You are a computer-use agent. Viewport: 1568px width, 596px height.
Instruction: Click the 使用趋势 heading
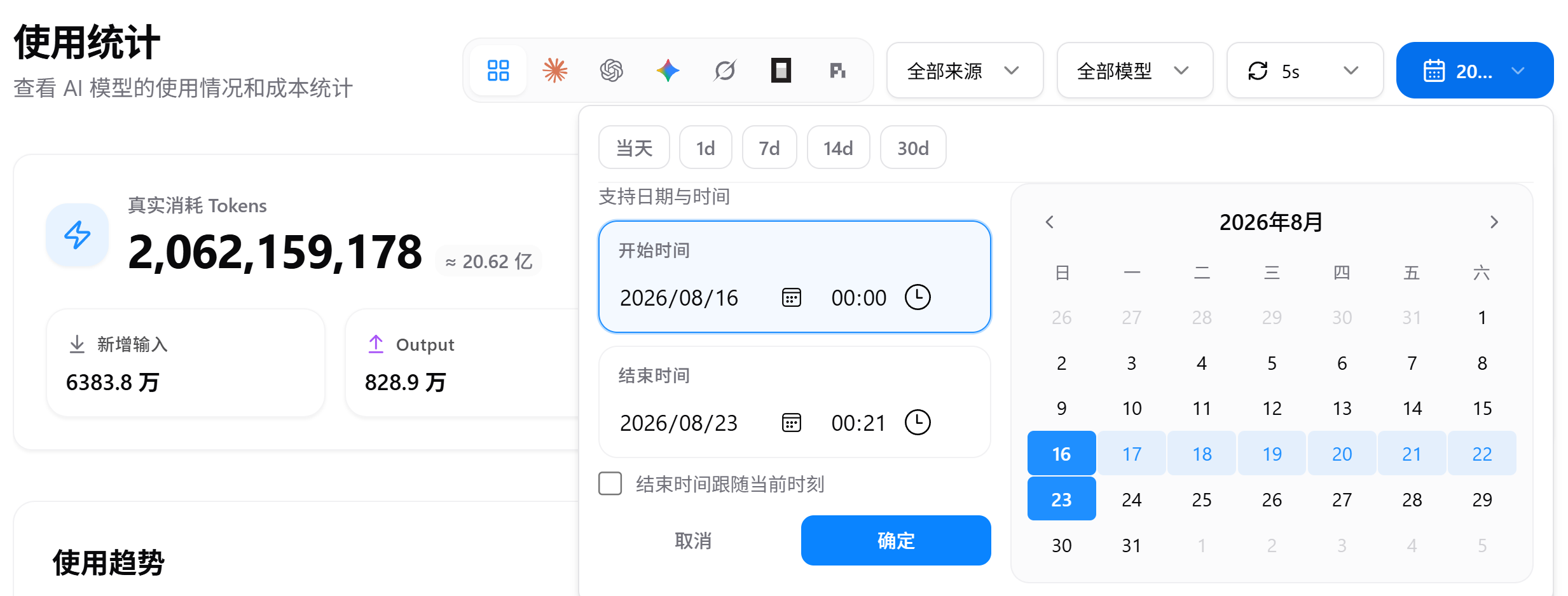pyautogui.click(x=109, y=562)
